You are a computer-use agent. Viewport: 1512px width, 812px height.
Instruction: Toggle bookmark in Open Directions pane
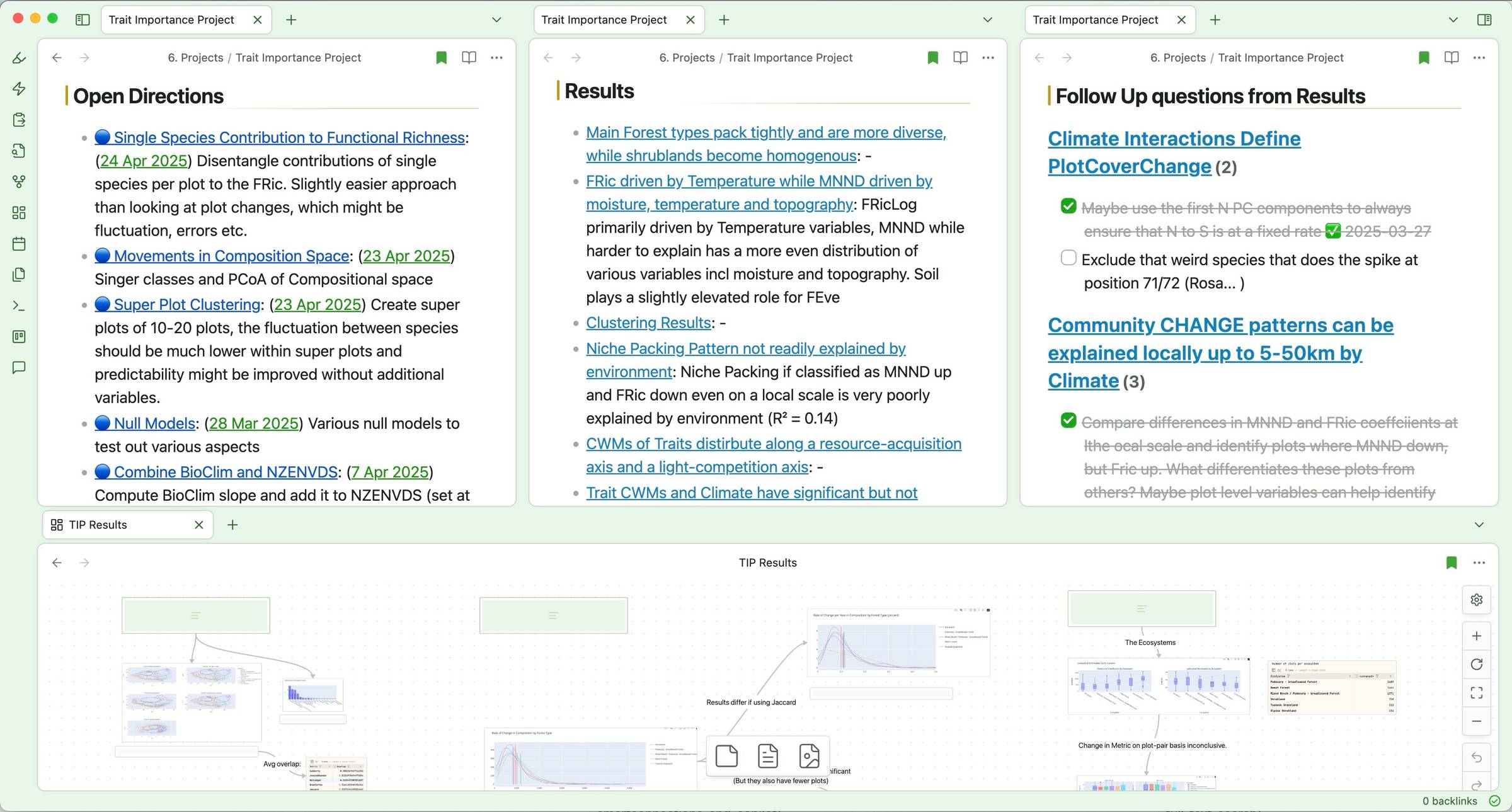[441, 57]
